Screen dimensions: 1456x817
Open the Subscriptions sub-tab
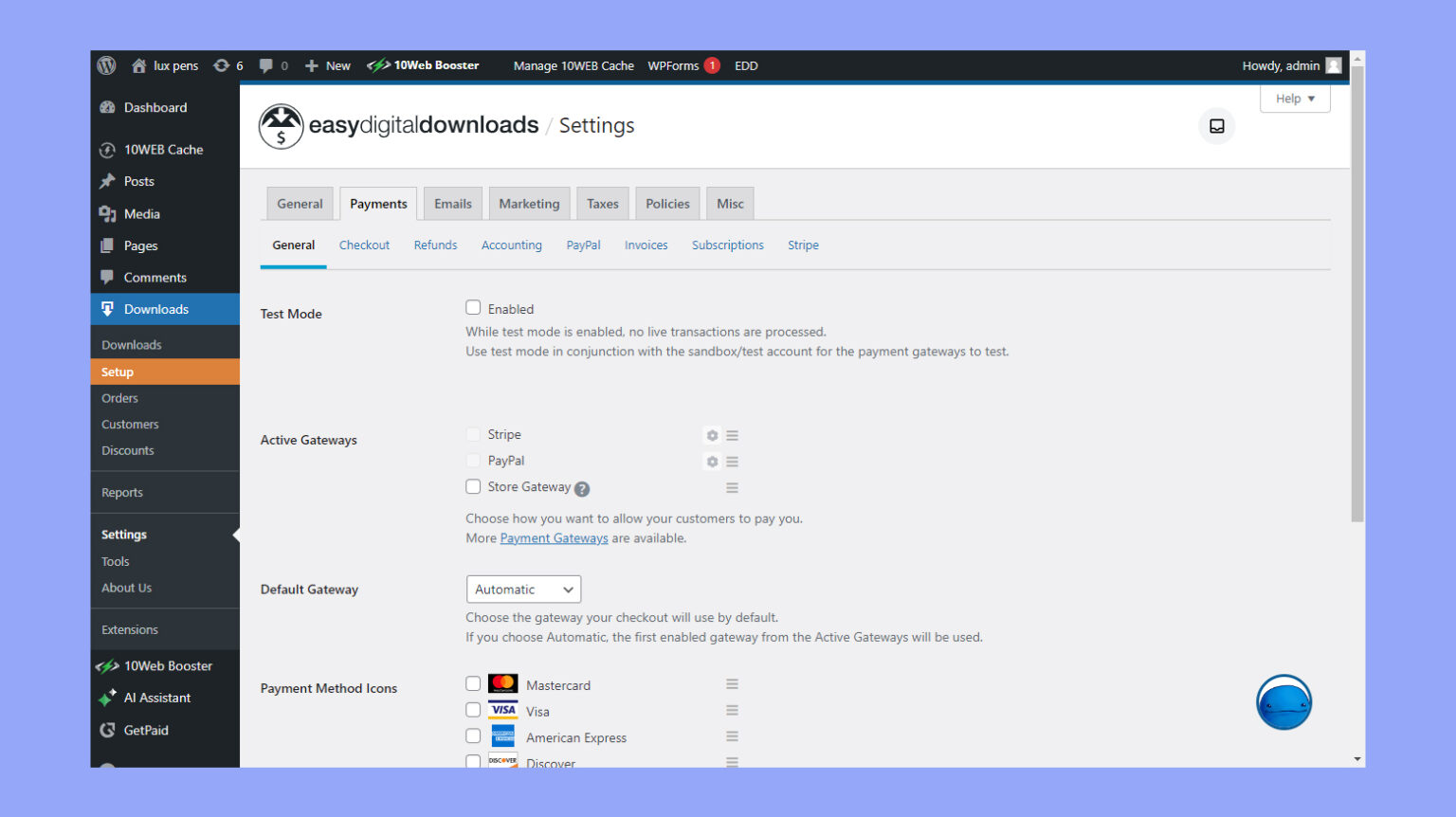point(727,245)
